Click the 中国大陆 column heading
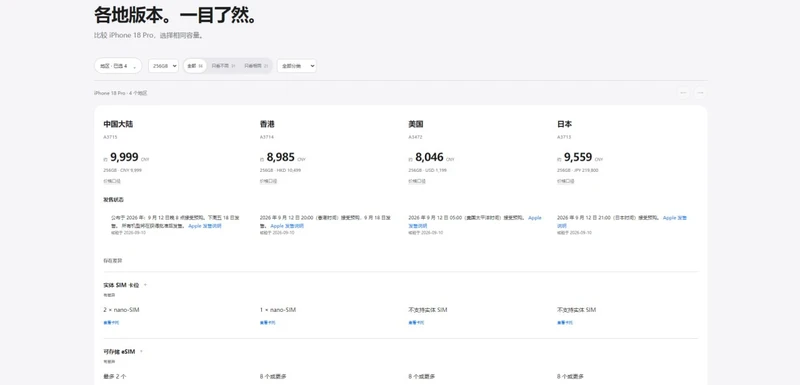 click(x=118, y=124)
